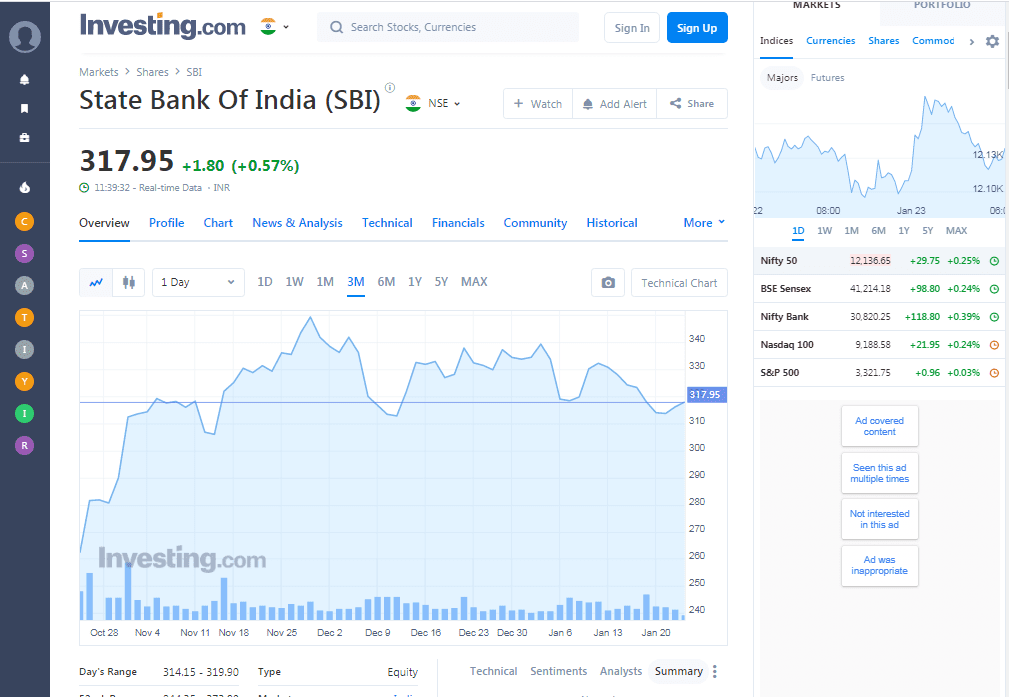
Task: Open the Community tab
Action: pyautogui.click(x=535, y=223)
